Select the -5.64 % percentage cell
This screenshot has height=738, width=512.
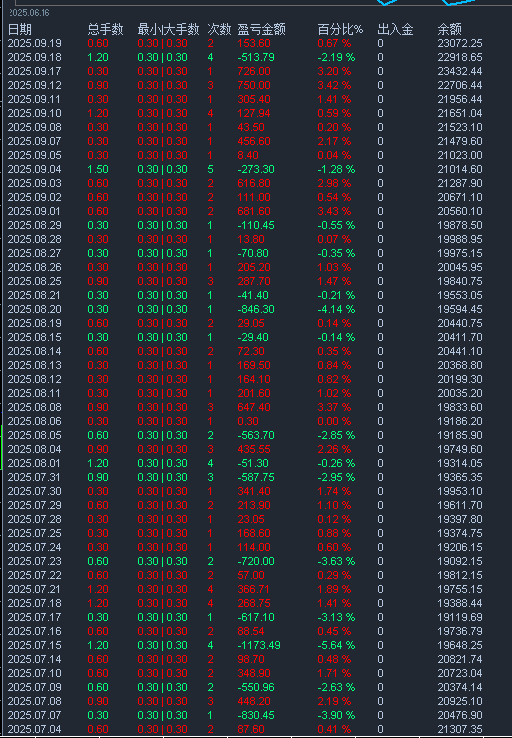(336, 645)
